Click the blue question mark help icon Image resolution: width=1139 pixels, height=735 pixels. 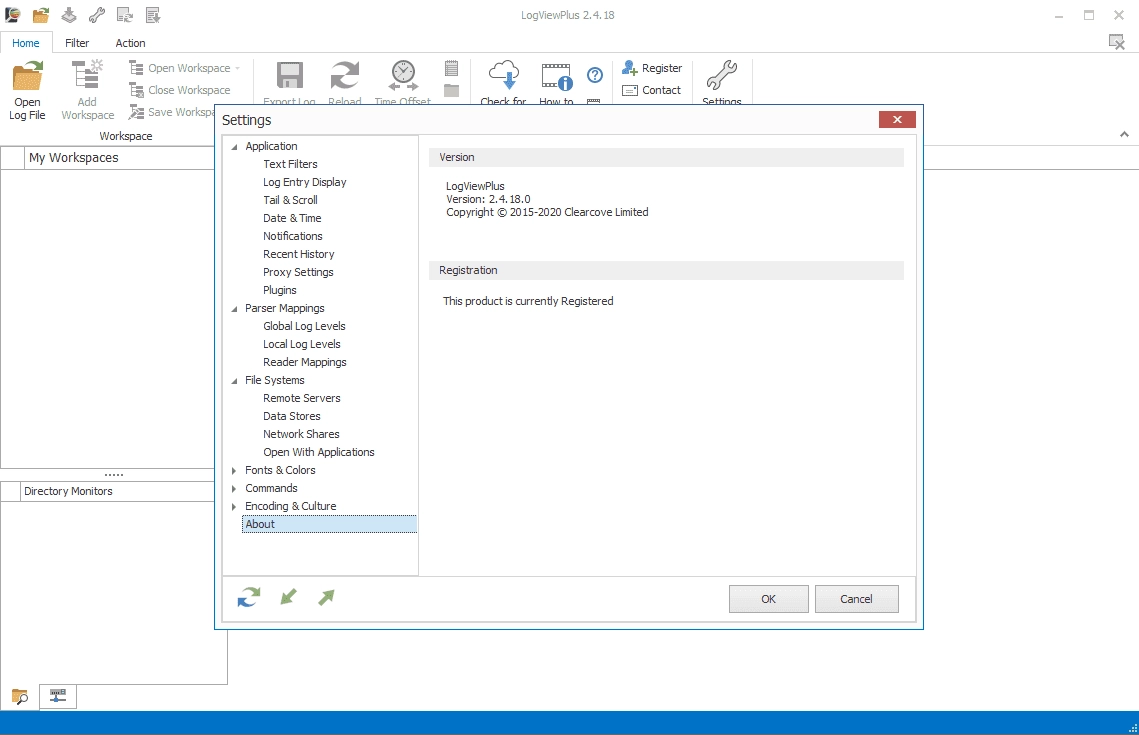[x=594, y=75]
